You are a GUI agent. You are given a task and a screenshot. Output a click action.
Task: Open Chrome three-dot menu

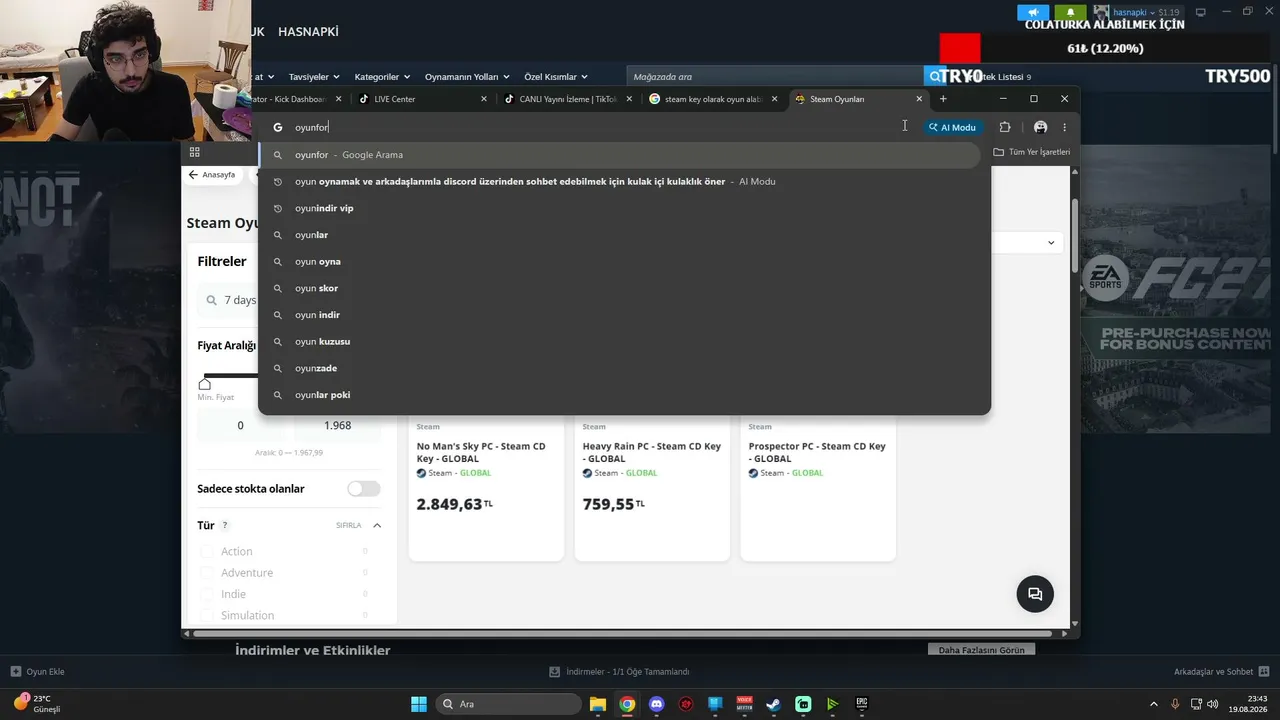tap(1065, 127)
